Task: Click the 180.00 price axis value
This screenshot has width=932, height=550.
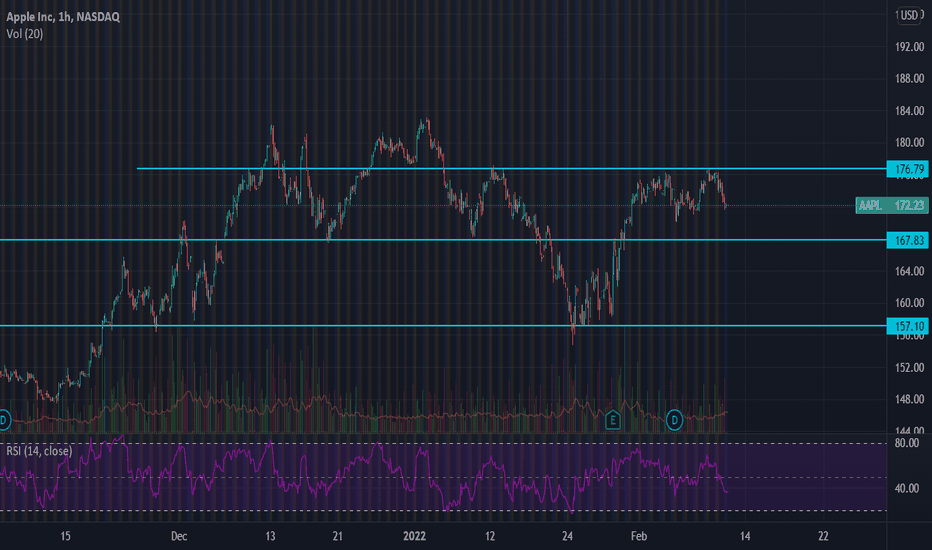Action: click(x=909, y=143)
